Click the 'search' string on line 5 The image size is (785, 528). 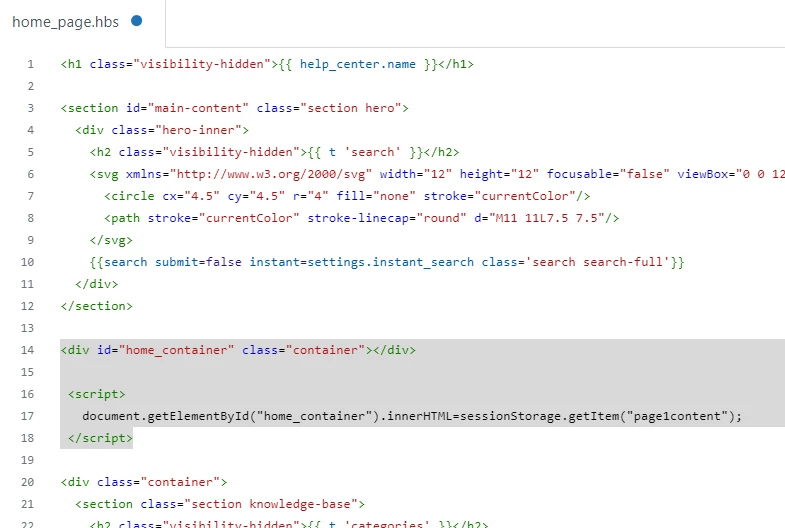pos(372,152)
